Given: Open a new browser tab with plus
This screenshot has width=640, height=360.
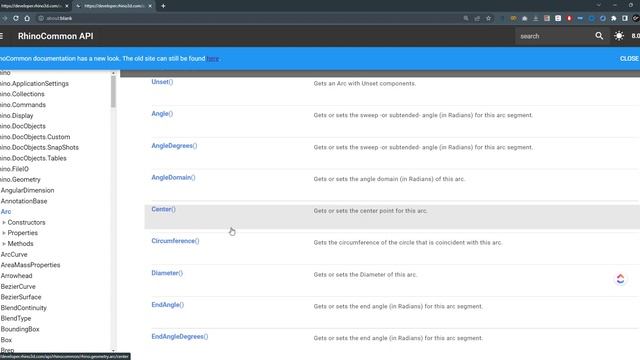Looking at the screenshot, I should [x=163, y=6].
